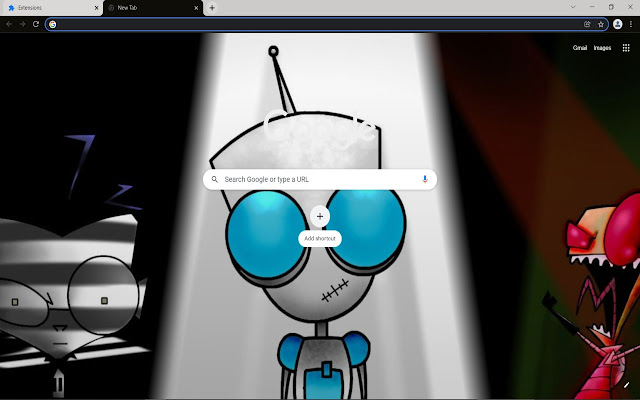Share this page icon in address bar
The width and height of the screenshot is (640, 400).
[x=587, y=24]
